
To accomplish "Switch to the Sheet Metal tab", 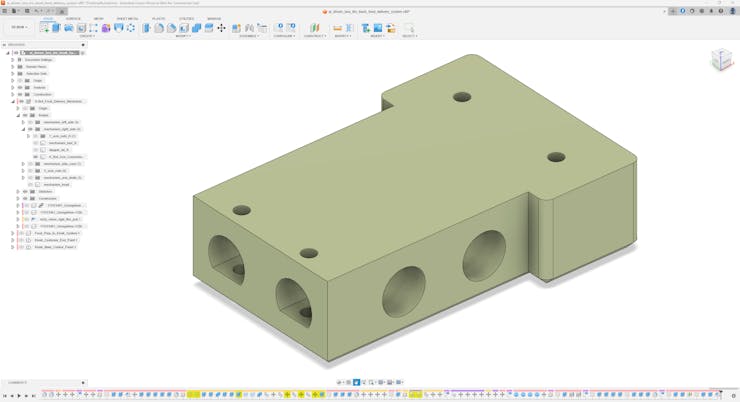I will click(x=127, y=18).
